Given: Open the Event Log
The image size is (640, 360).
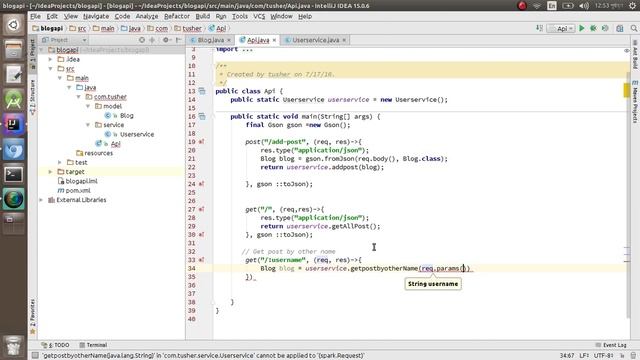Looking at the screenshot, I should click(611, 345).
